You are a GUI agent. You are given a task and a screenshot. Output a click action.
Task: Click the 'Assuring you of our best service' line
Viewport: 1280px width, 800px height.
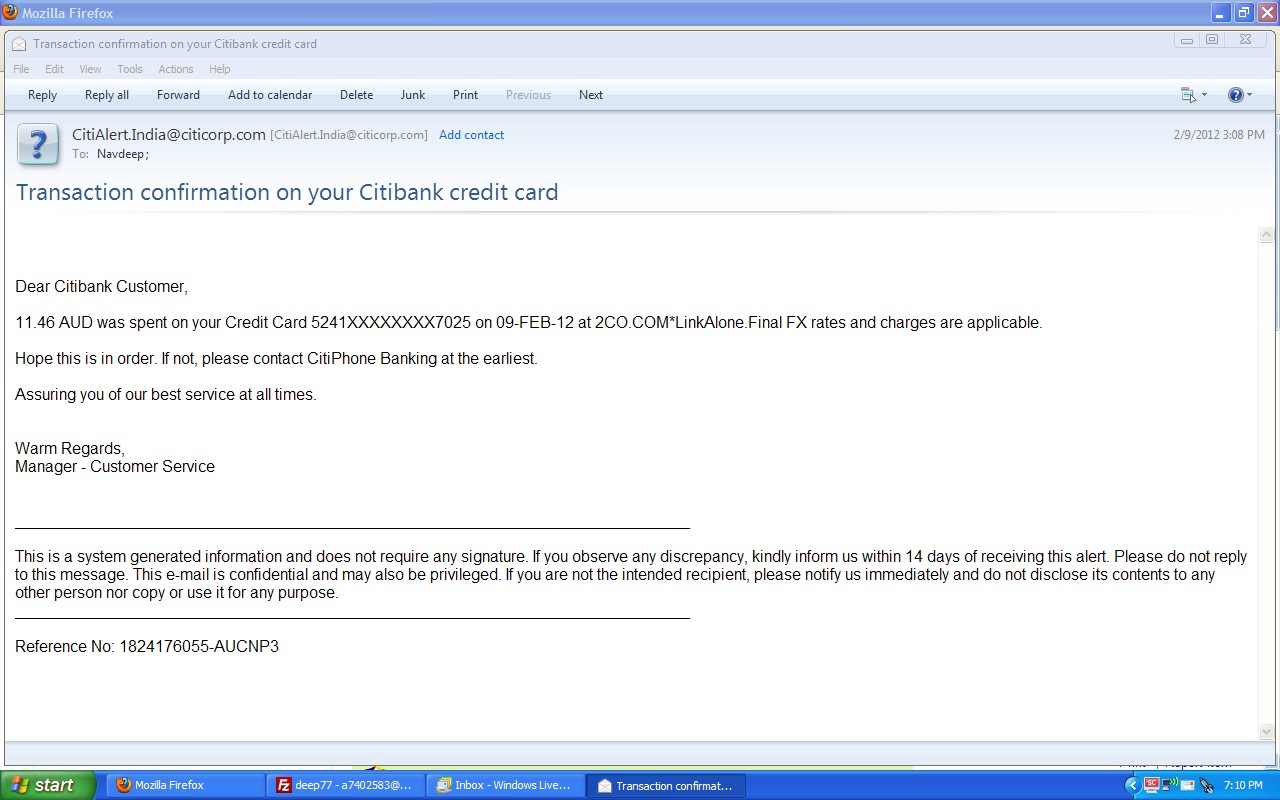click(166, 395)
